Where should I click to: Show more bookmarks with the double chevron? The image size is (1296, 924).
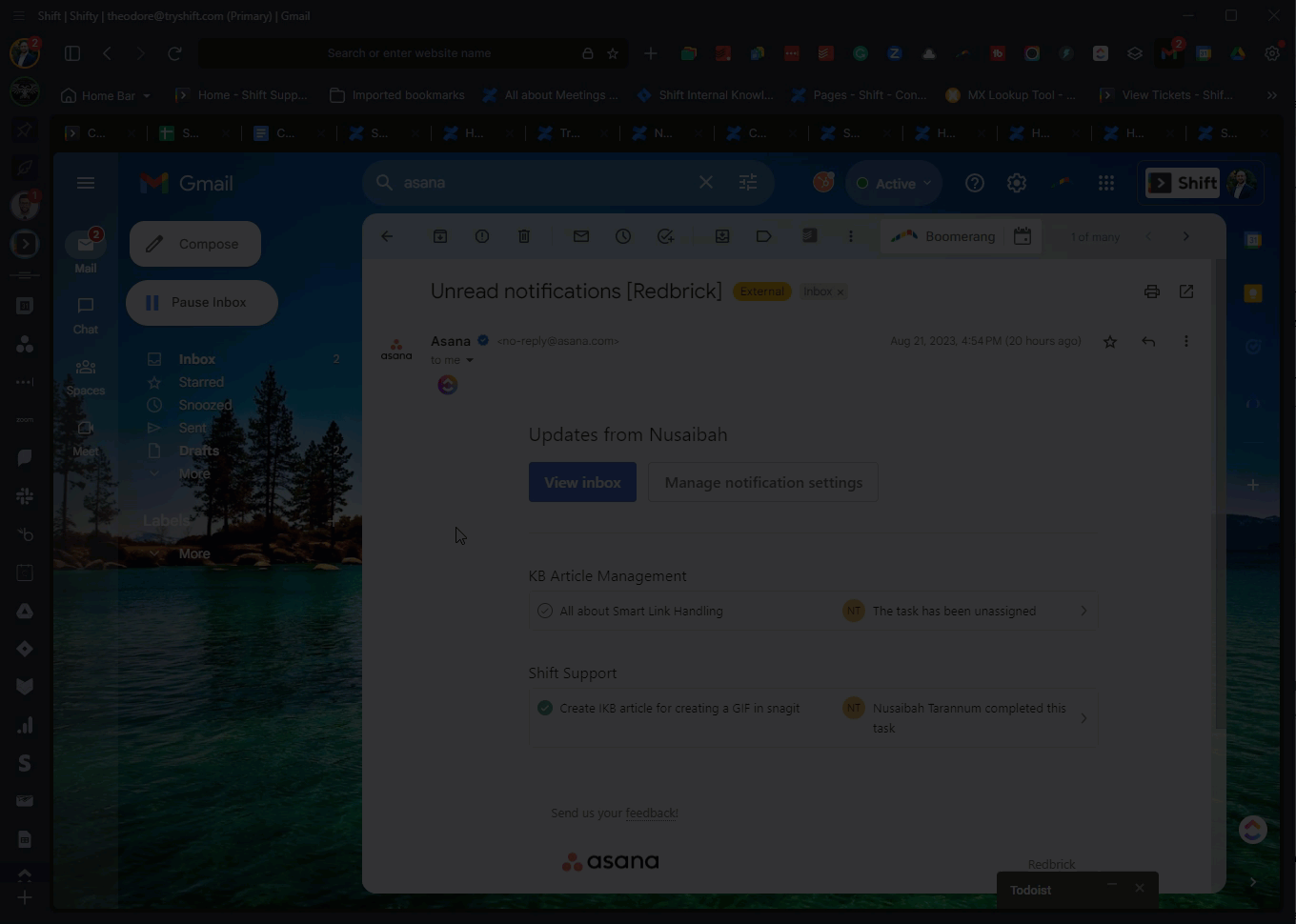(1272, 95)
